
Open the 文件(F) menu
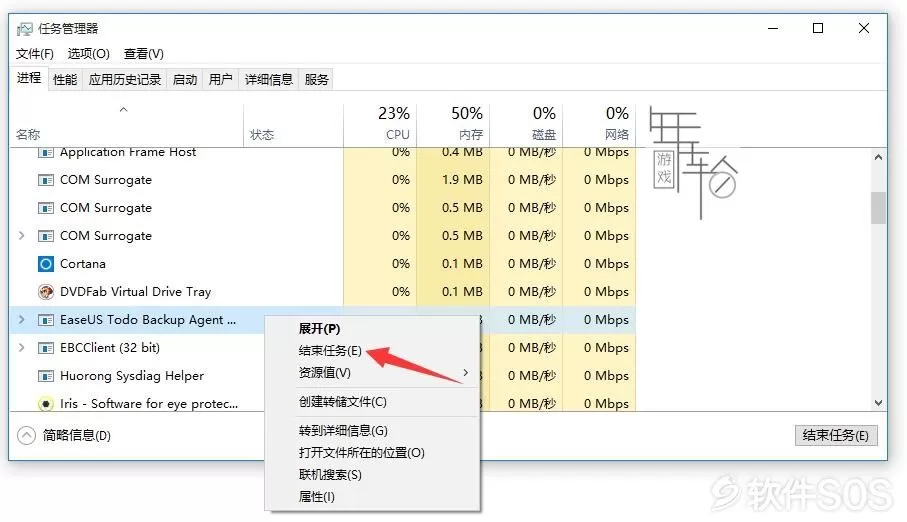point(35,54)
